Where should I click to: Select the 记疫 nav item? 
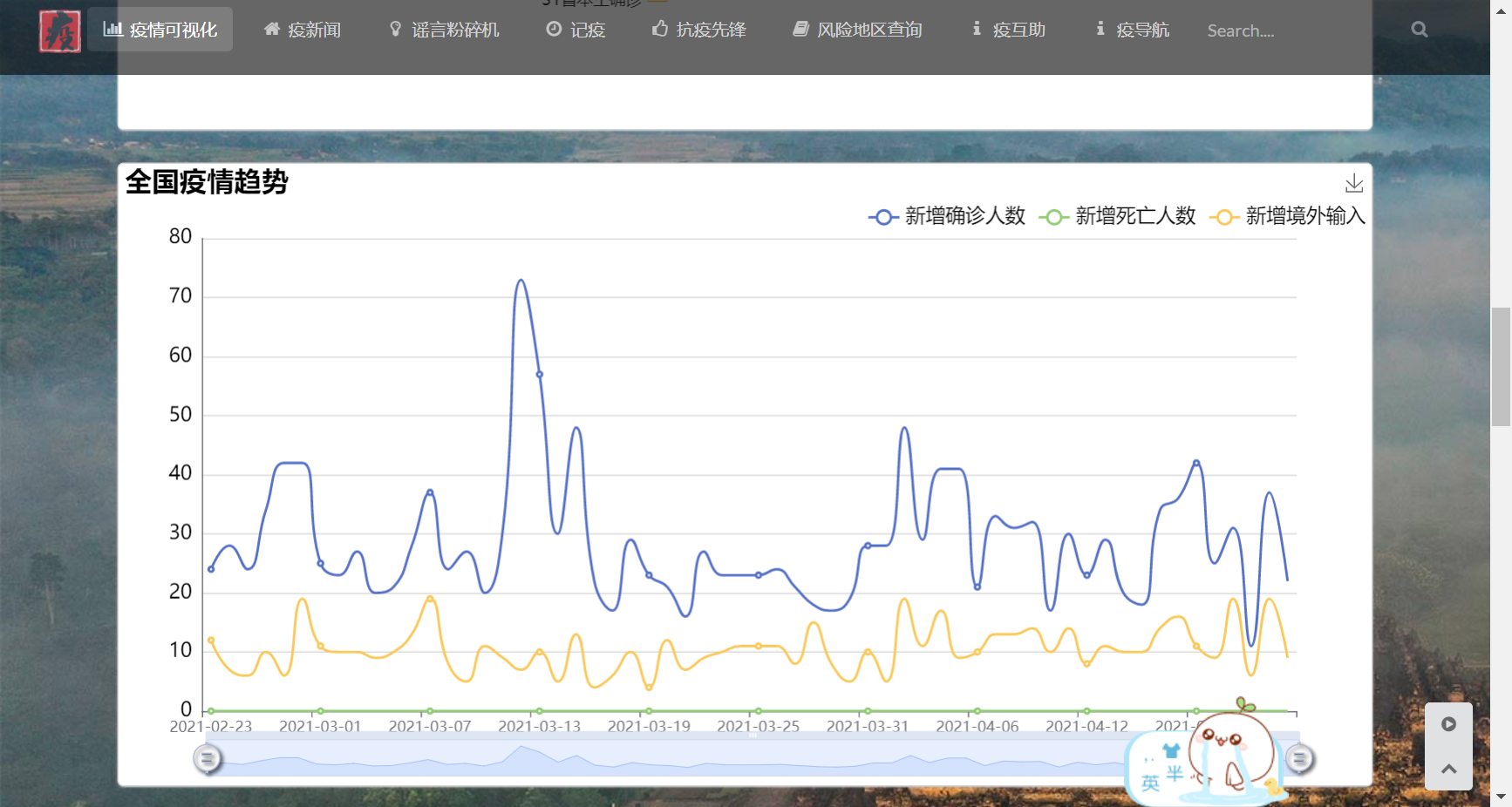(x=576, y=30)
